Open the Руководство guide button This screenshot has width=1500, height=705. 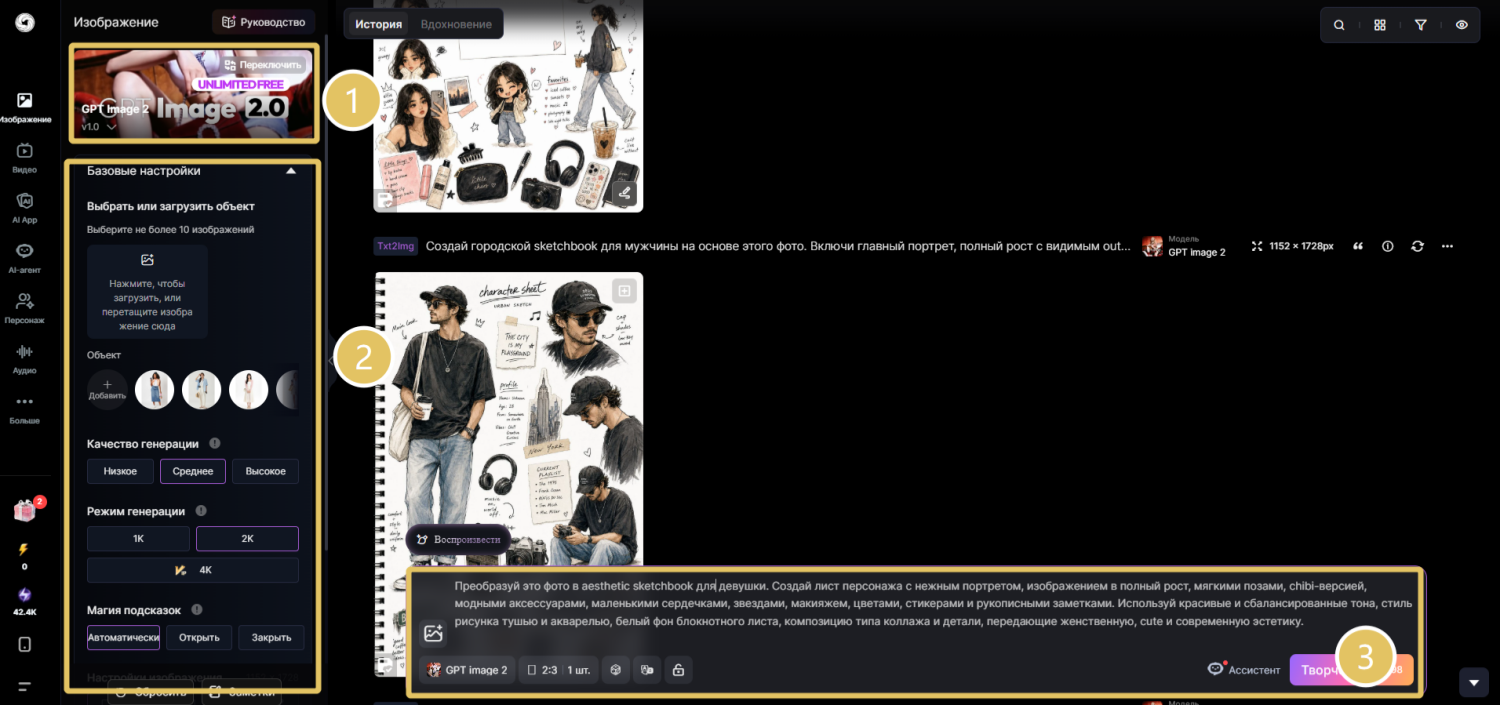263,22
